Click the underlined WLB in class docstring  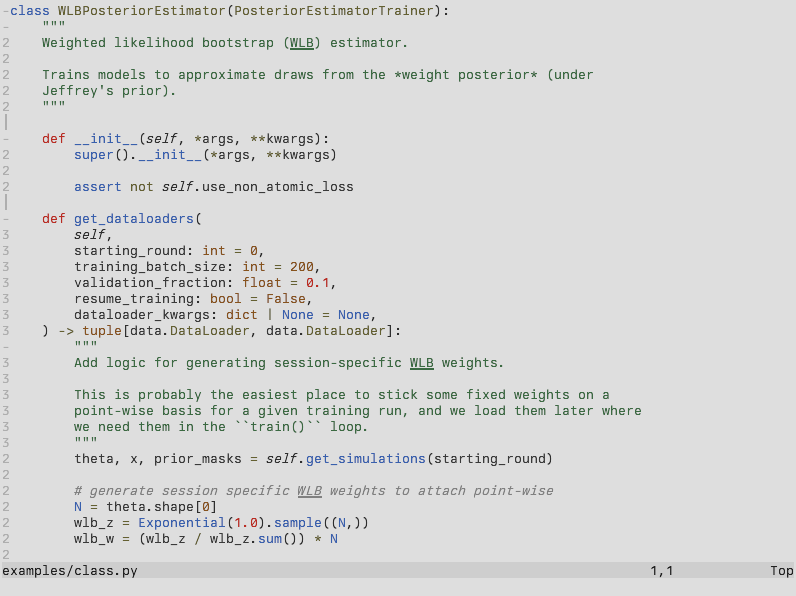(x=301, y=43)
